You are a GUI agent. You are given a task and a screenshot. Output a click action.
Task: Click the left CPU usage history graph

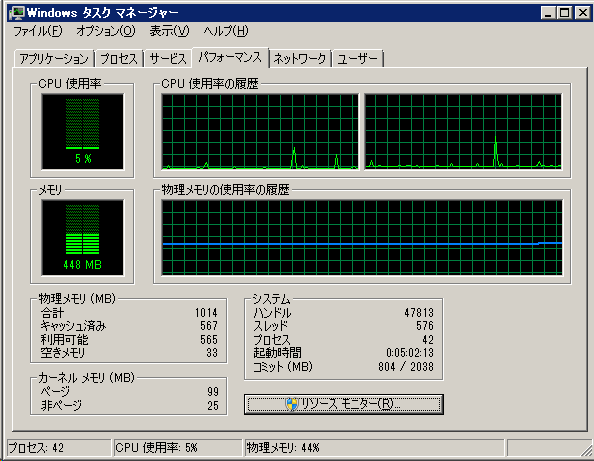(x=260, y=131)
